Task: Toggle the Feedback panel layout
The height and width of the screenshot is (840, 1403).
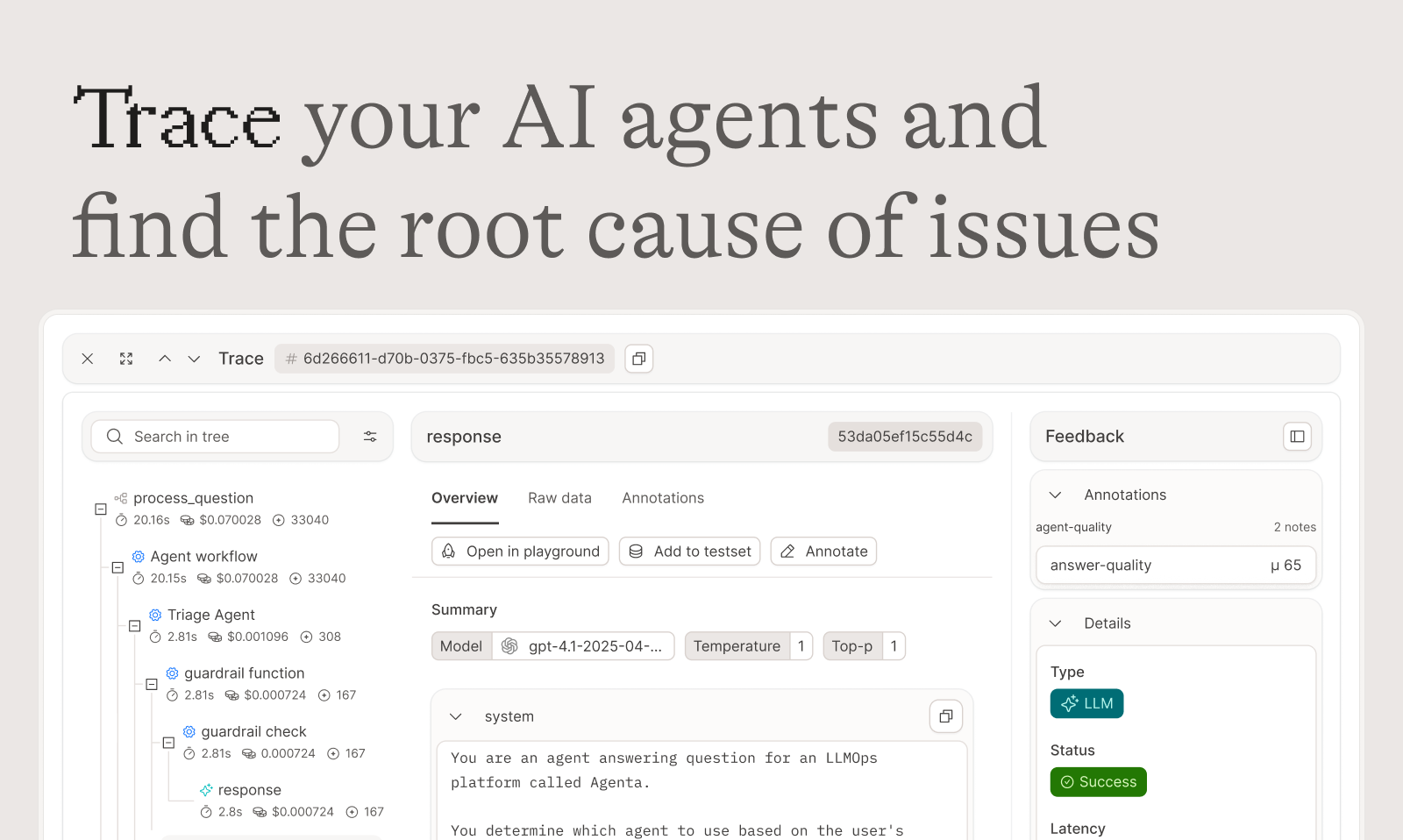Action: pos(1297,436)
